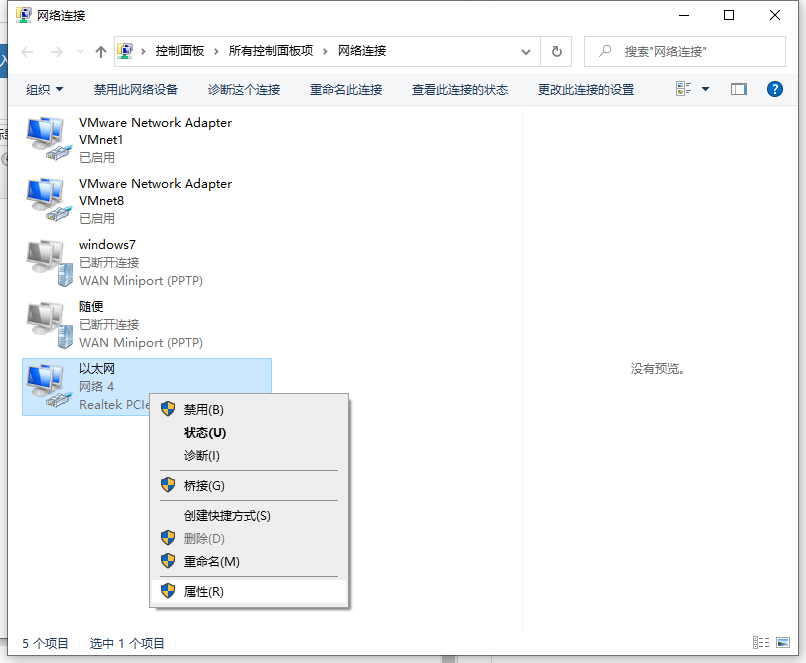
Task: Click the 以太网 adapter computer icon
Action: tap(44, 382)
